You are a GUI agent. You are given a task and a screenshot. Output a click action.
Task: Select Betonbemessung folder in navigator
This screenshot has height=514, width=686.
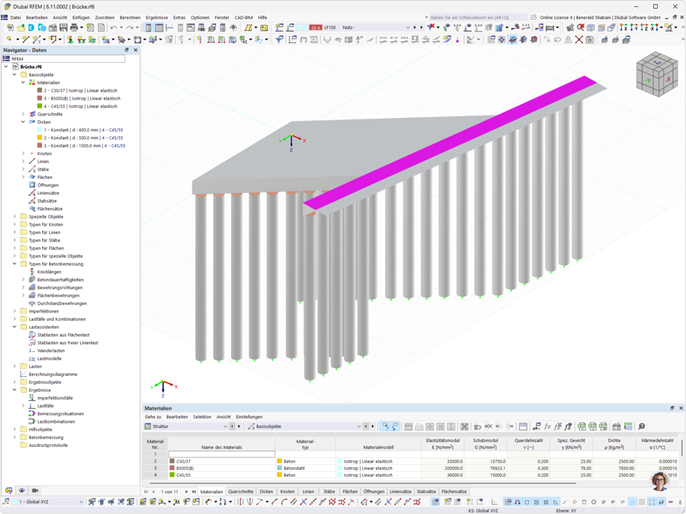46,437
